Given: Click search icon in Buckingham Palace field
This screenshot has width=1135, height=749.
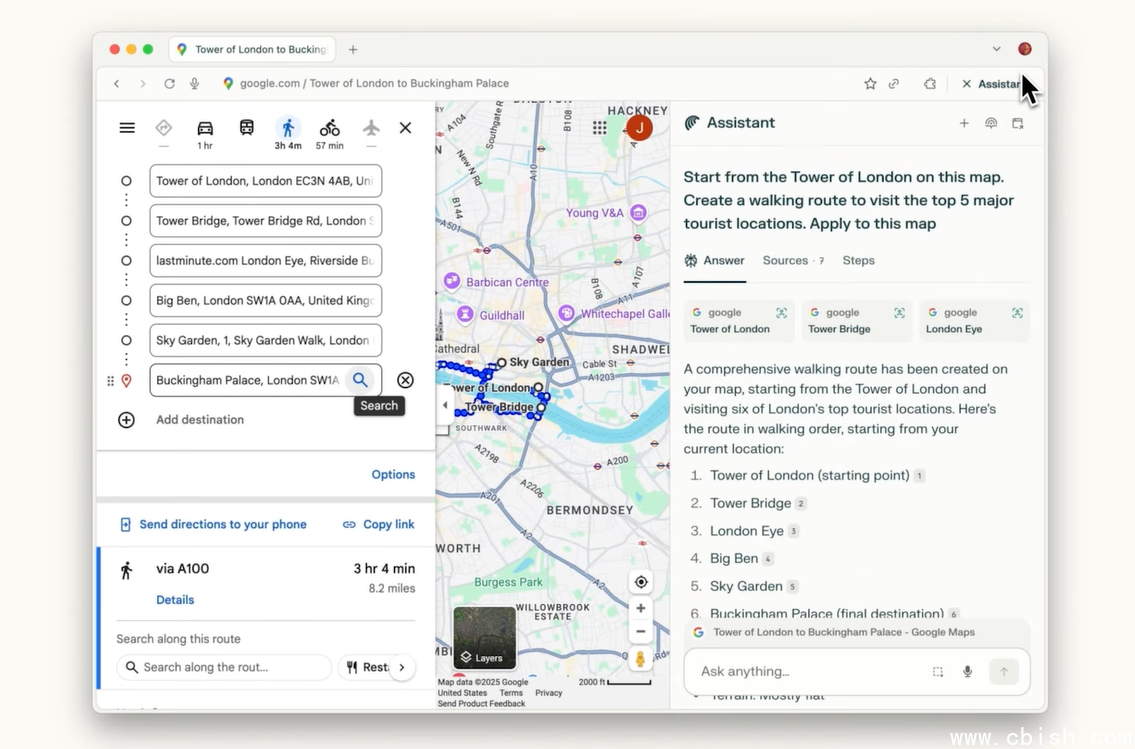Looking at the screenshot, I should coord(360,380).
